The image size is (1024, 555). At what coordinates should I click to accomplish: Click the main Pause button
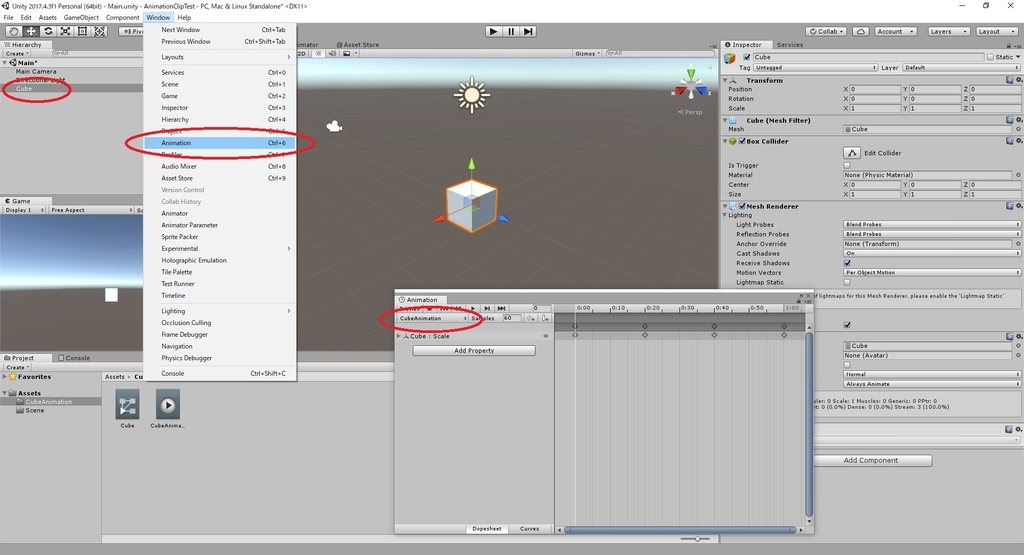click(511, 31)
